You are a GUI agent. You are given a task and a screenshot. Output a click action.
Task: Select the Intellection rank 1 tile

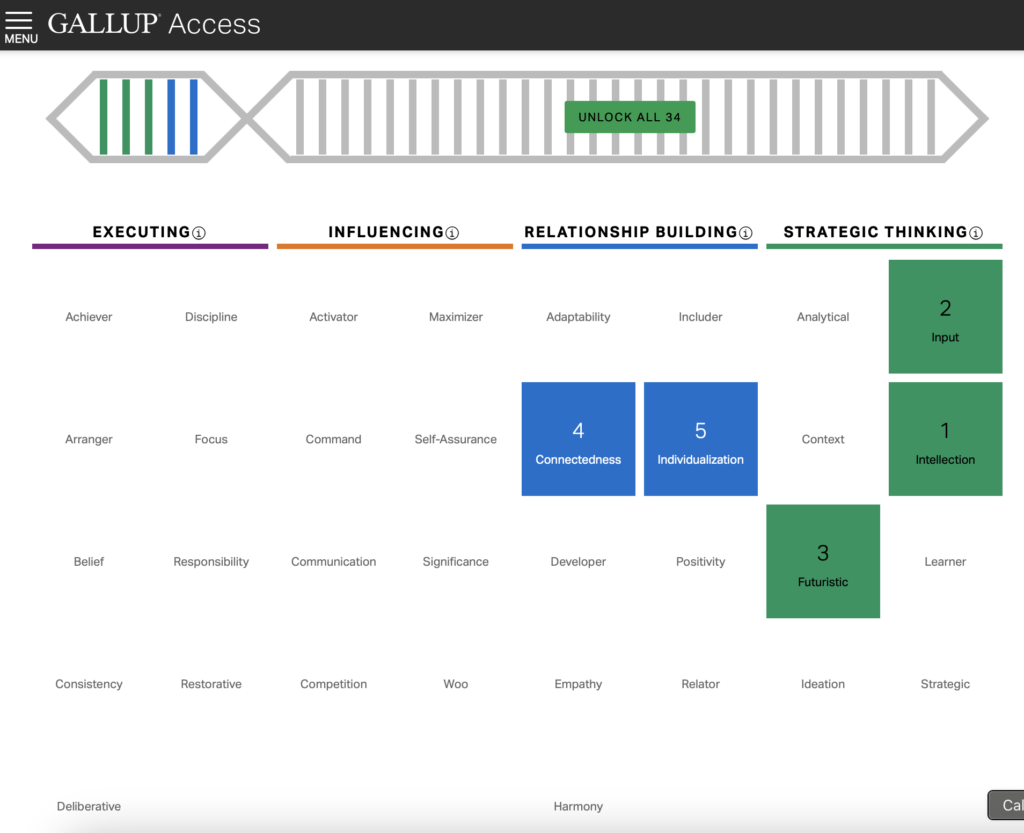pos(945,439)
